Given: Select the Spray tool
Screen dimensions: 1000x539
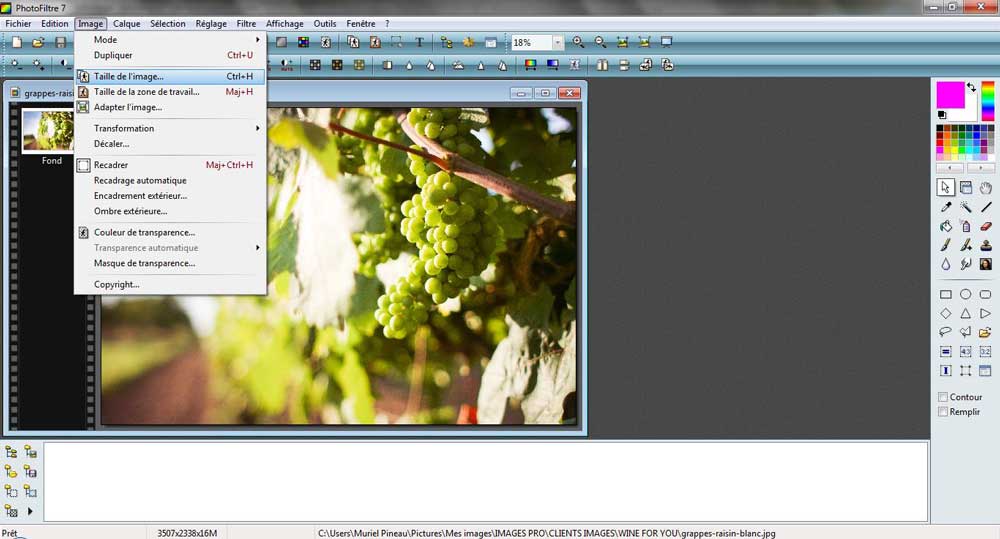Looking at the screenshot, I should point(966,226).
